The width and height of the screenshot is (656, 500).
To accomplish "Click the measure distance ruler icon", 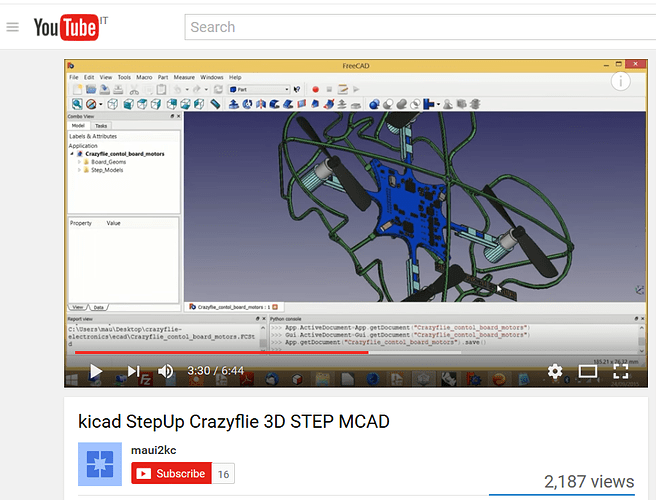I will (215, 104).
